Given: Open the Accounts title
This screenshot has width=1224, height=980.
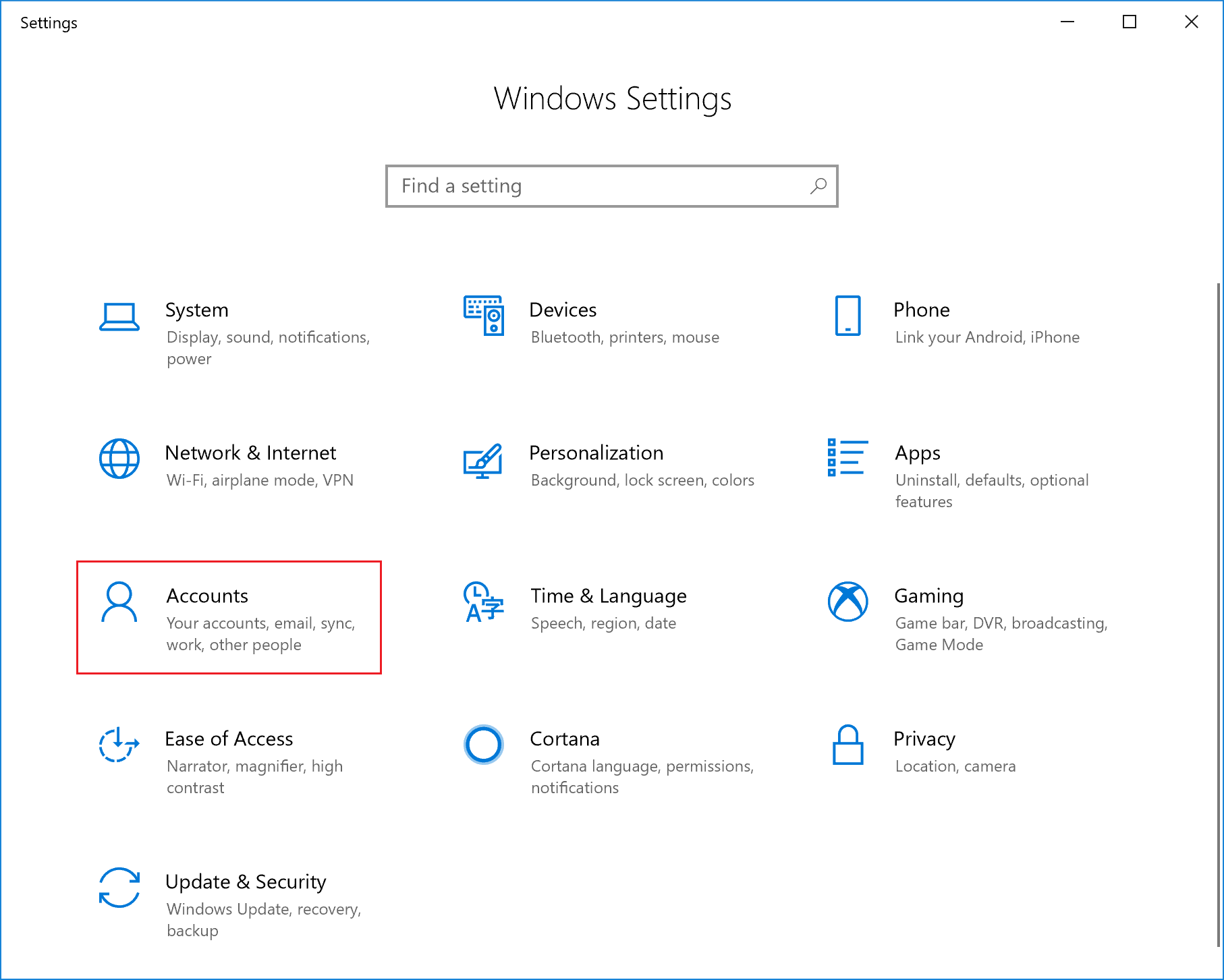Looking at the screenshot, I should tap(208, 596).
